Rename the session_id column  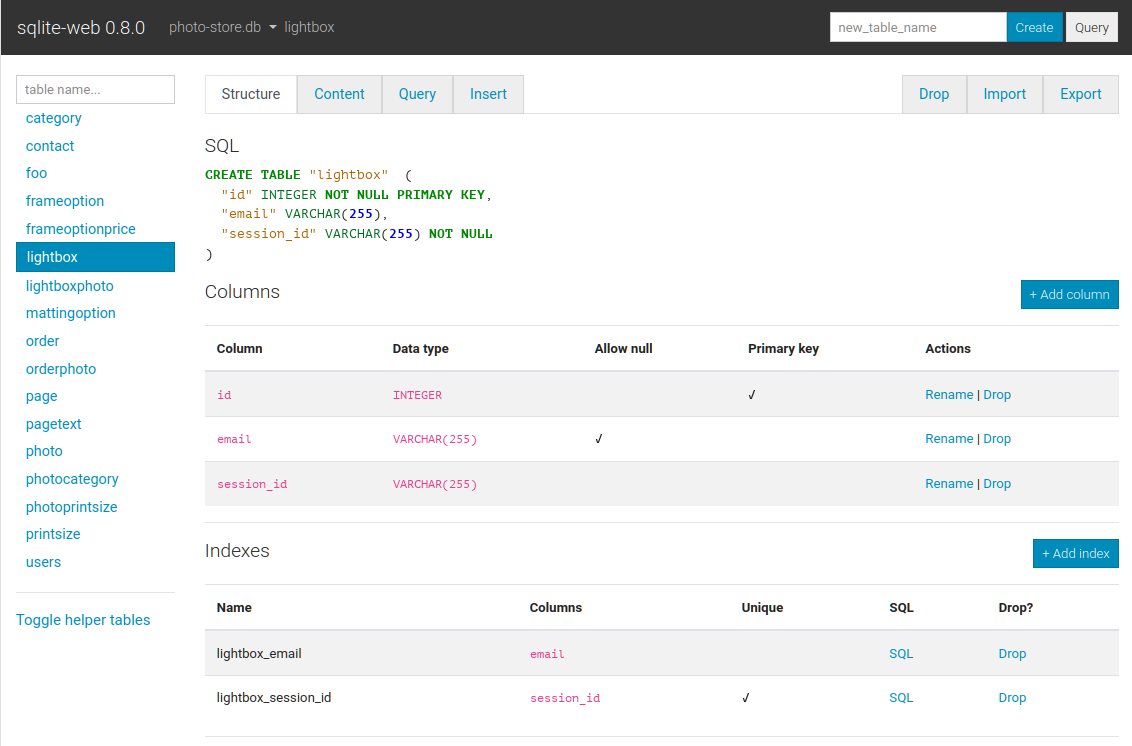949,484
